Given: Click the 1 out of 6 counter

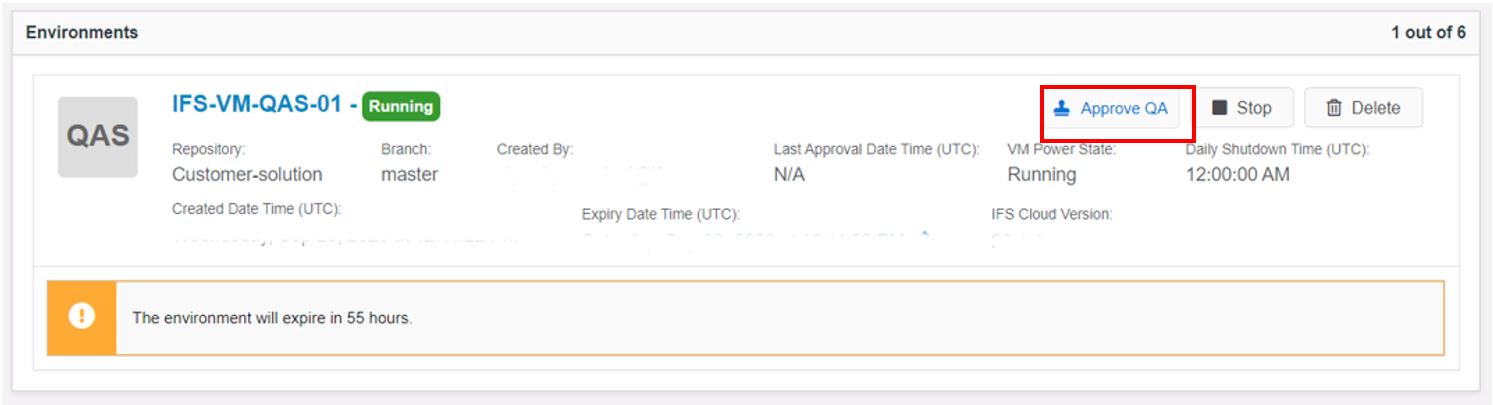Looking at the screenshot, I should pyautogui.click(x=1428, y=33).
